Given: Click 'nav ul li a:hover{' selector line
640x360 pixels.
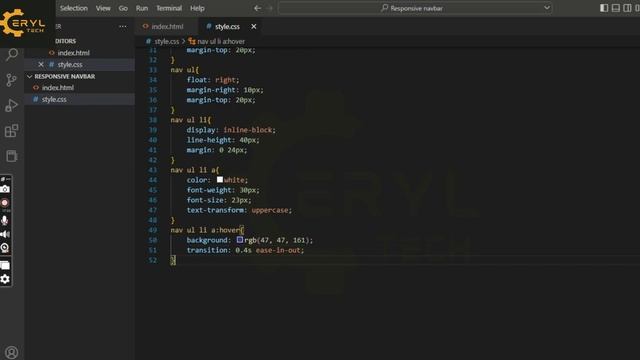Looking at the screenshot, I should pyautogui.click(x=207, y=230).
